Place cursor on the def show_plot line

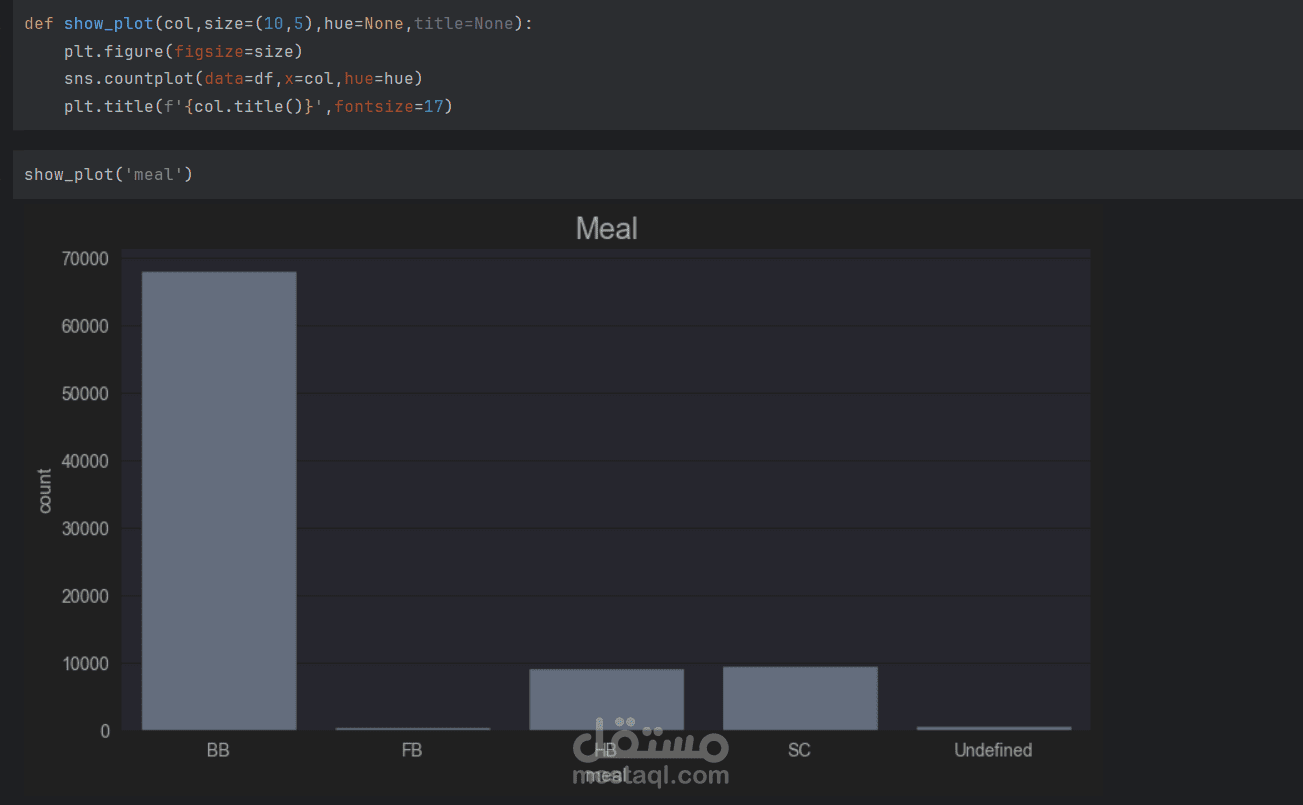(x=278, y=23)
